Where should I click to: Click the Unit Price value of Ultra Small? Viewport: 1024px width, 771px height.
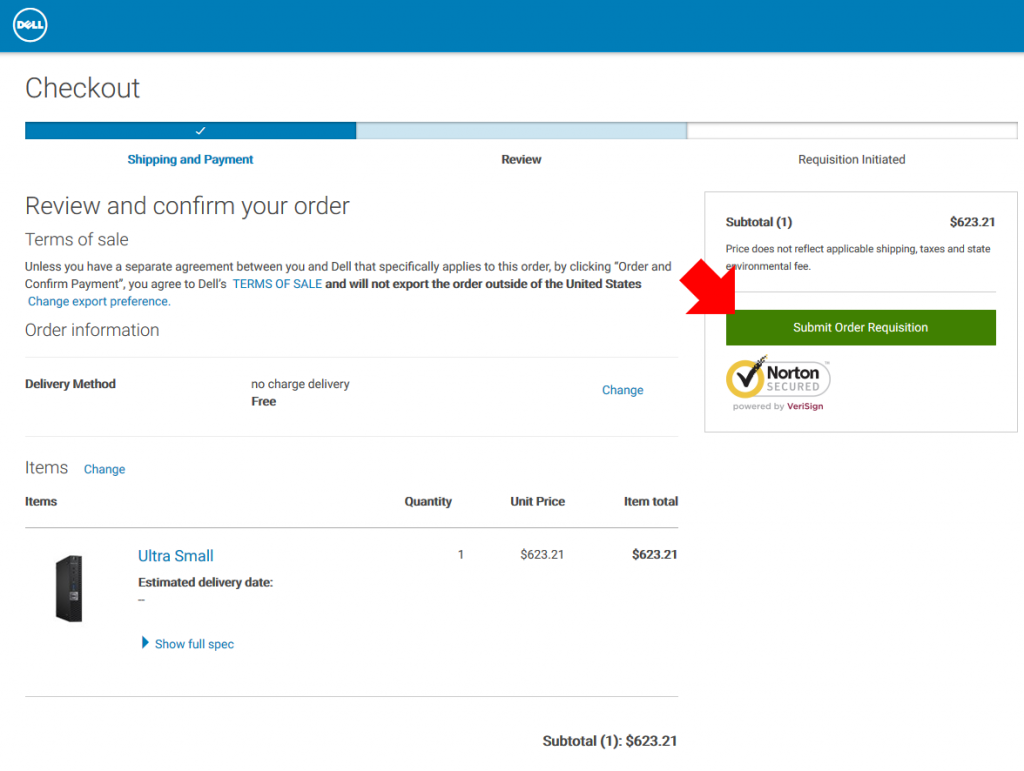[x=542, y=554]
